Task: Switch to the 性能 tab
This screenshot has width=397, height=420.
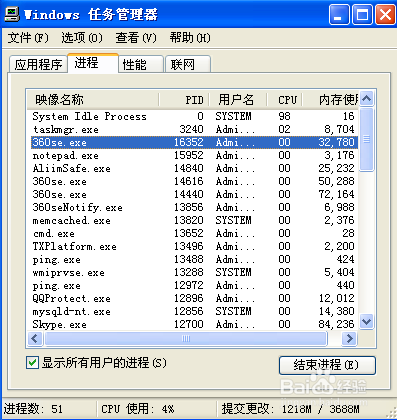Action: click(141, 64)
